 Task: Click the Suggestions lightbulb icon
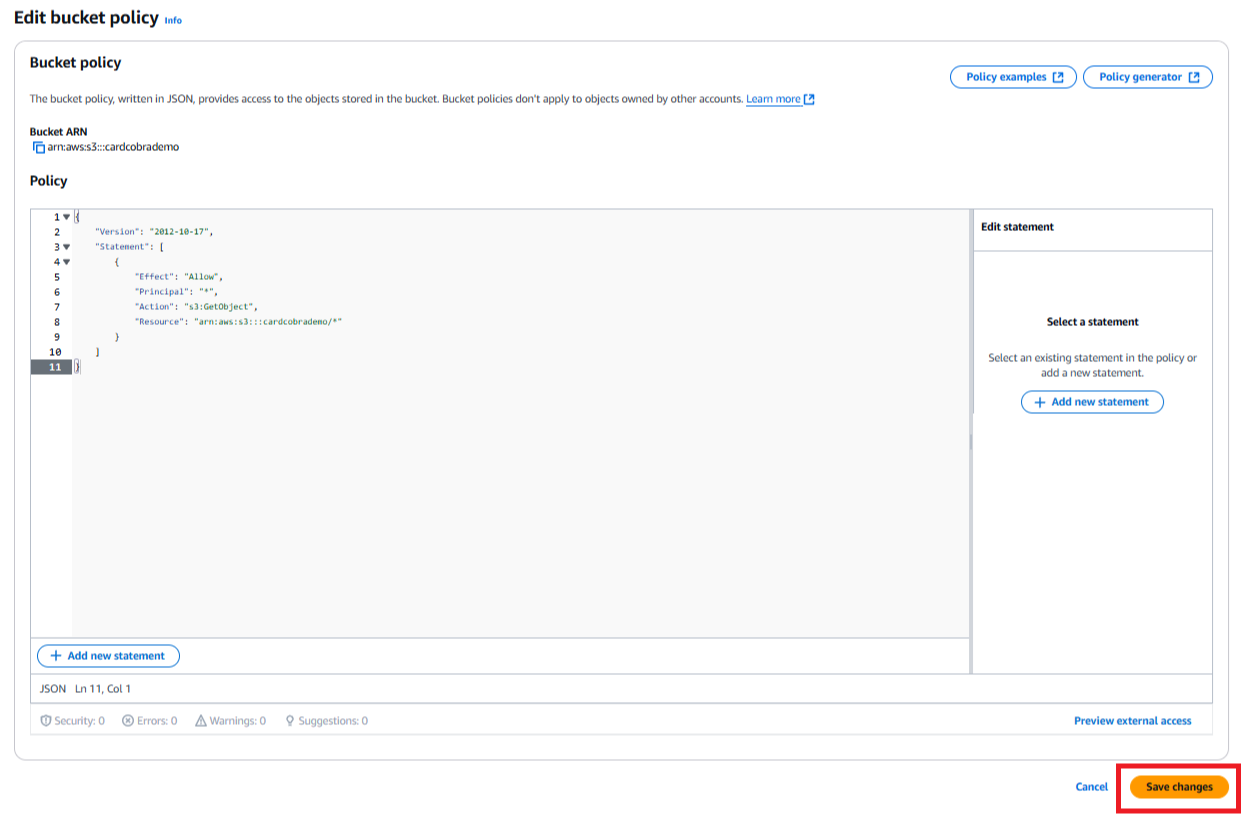coord(290,721)
